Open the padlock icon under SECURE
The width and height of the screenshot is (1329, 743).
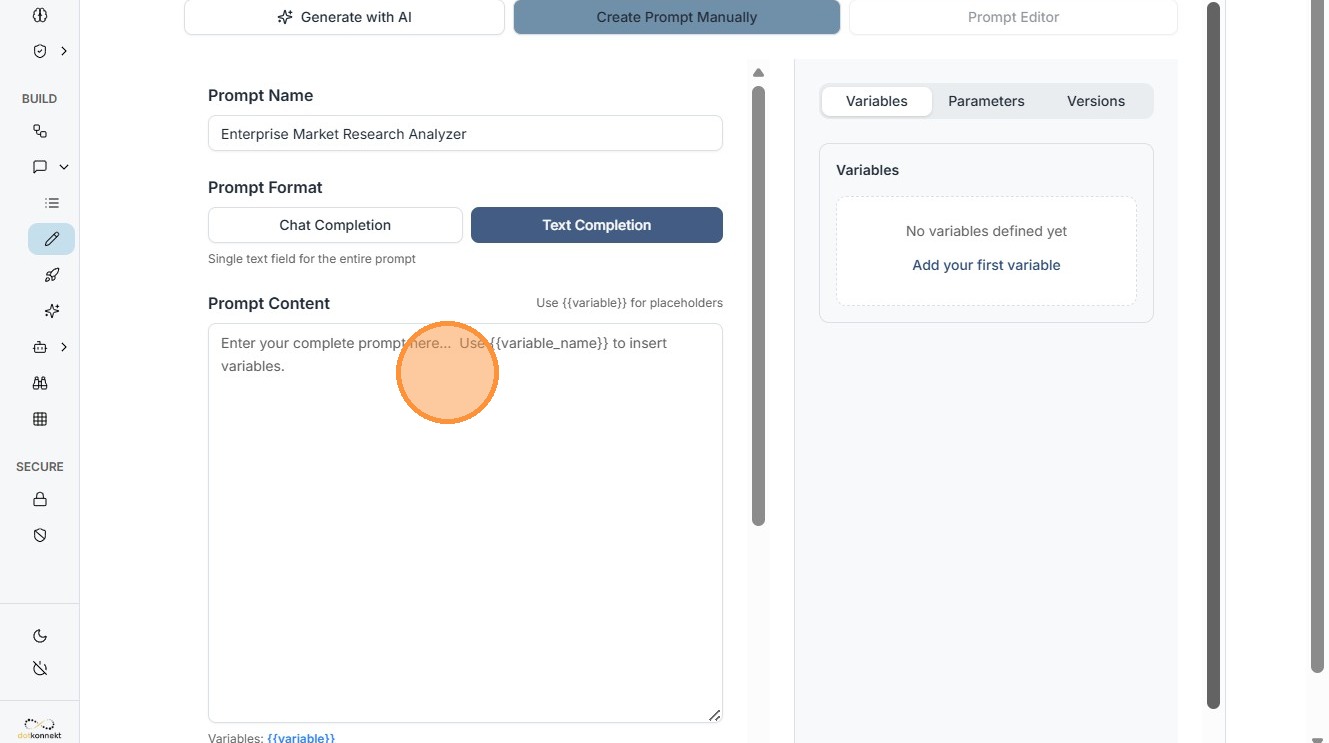coord(40,499)
